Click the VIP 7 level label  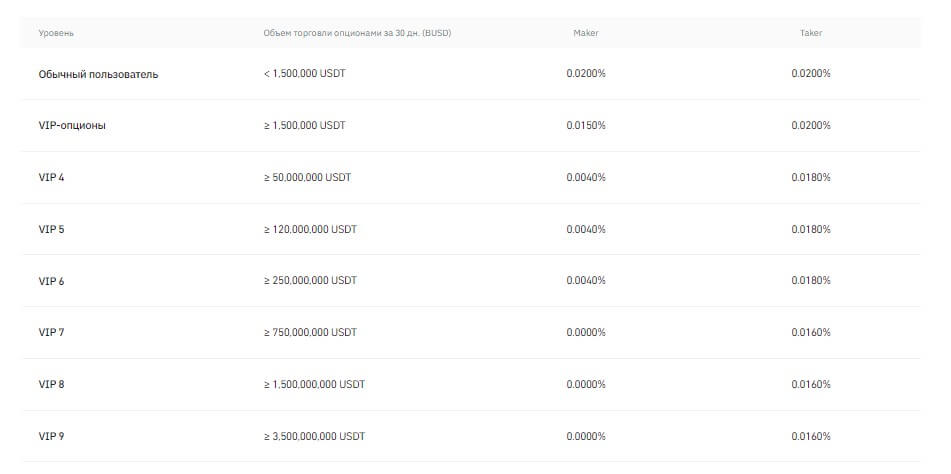point(52,332)
